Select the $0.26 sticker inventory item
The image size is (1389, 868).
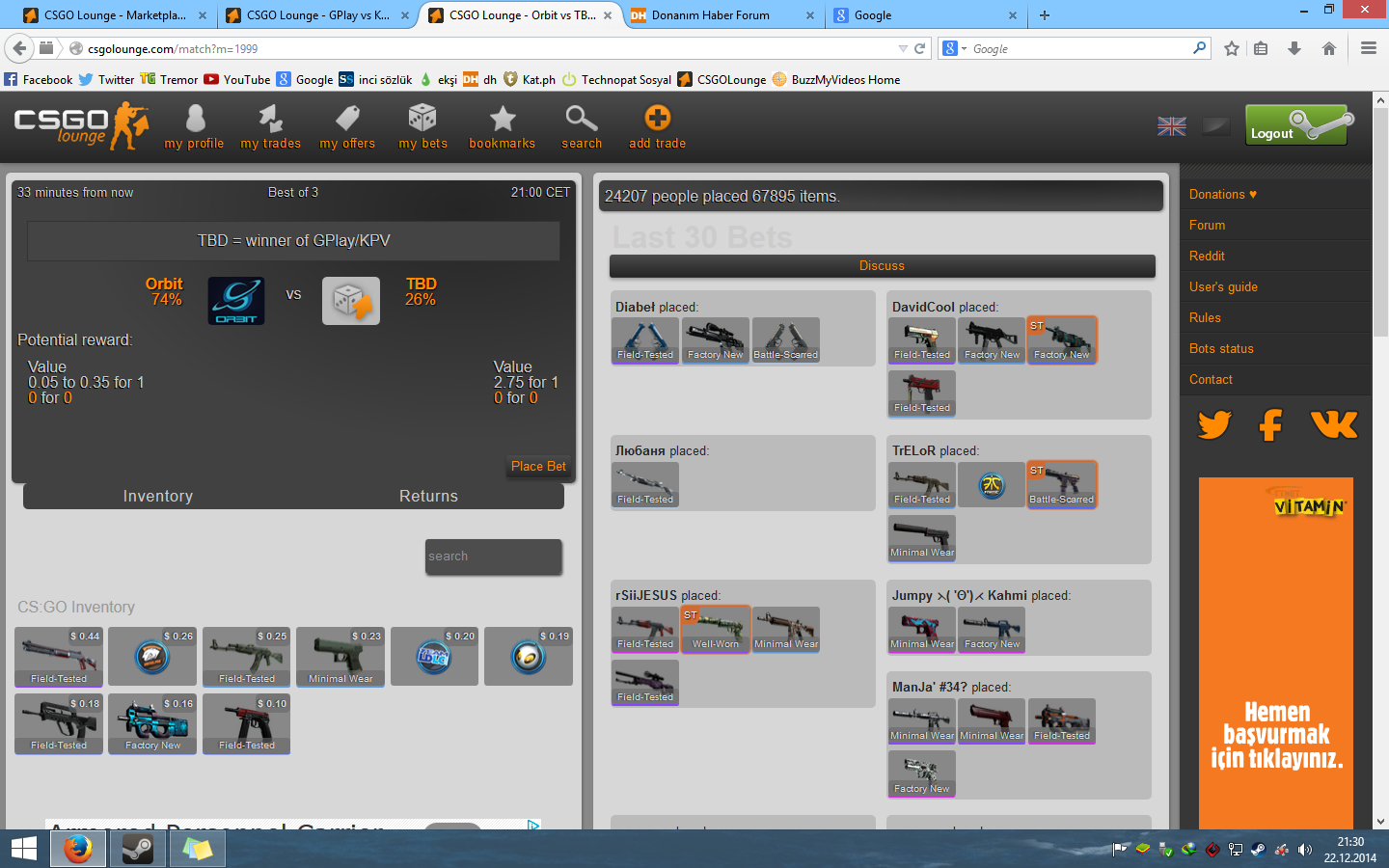[152, 657]
